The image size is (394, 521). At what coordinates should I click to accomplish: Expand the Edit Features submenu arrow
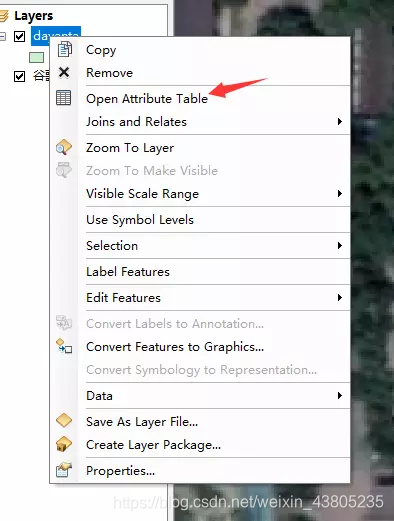(x=339, y=297)
